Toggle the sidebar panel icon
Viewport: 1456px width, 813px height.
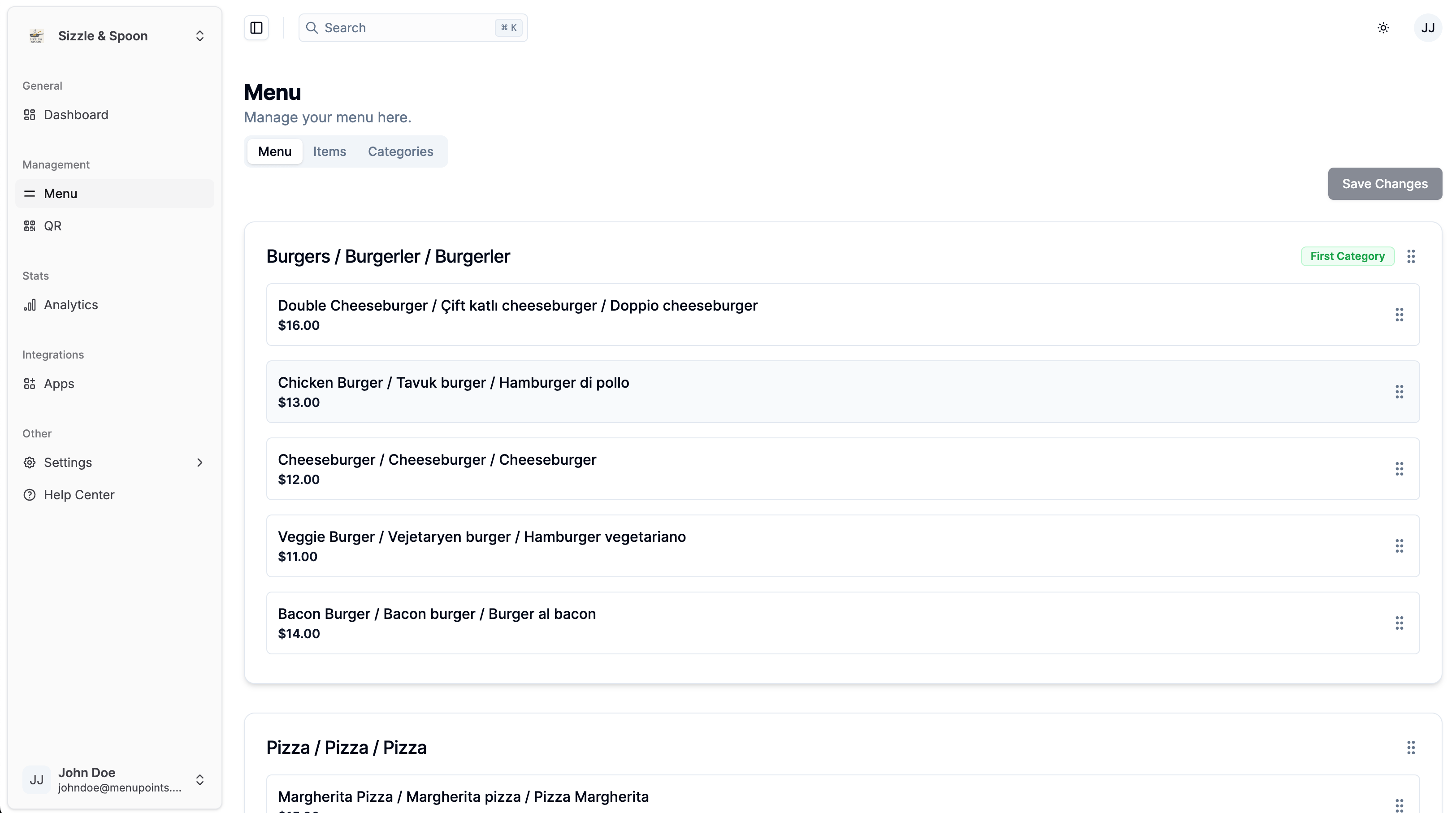tap(256, 28)
